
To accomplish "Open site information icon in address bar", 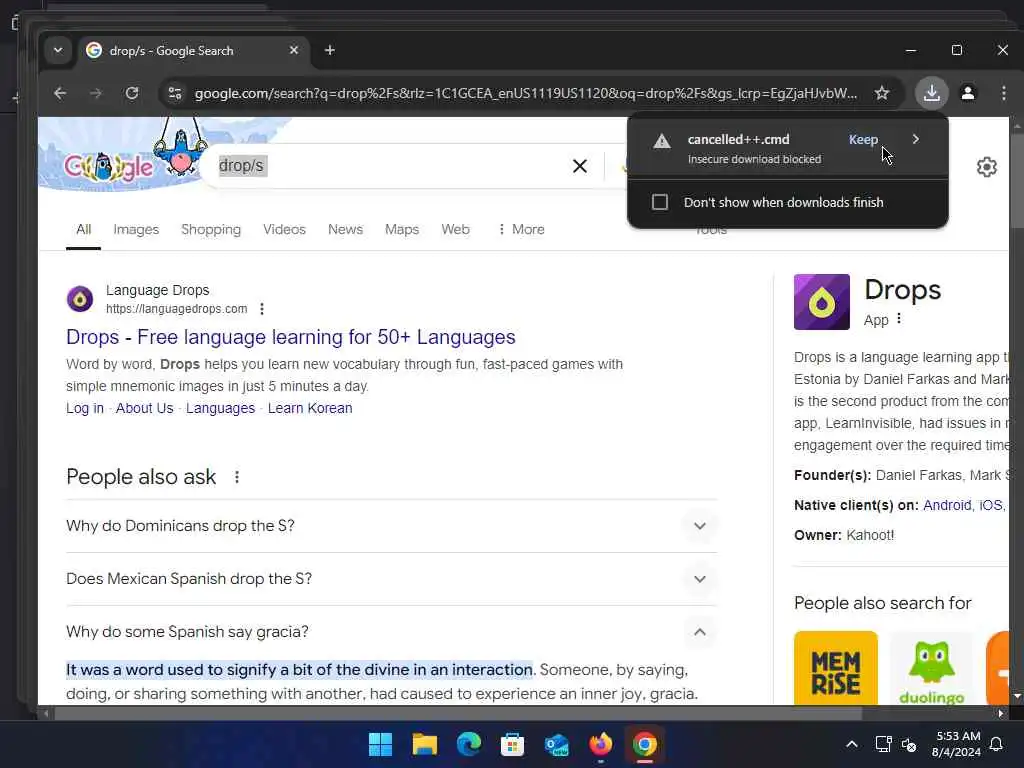I will click(x=174, y=93).
